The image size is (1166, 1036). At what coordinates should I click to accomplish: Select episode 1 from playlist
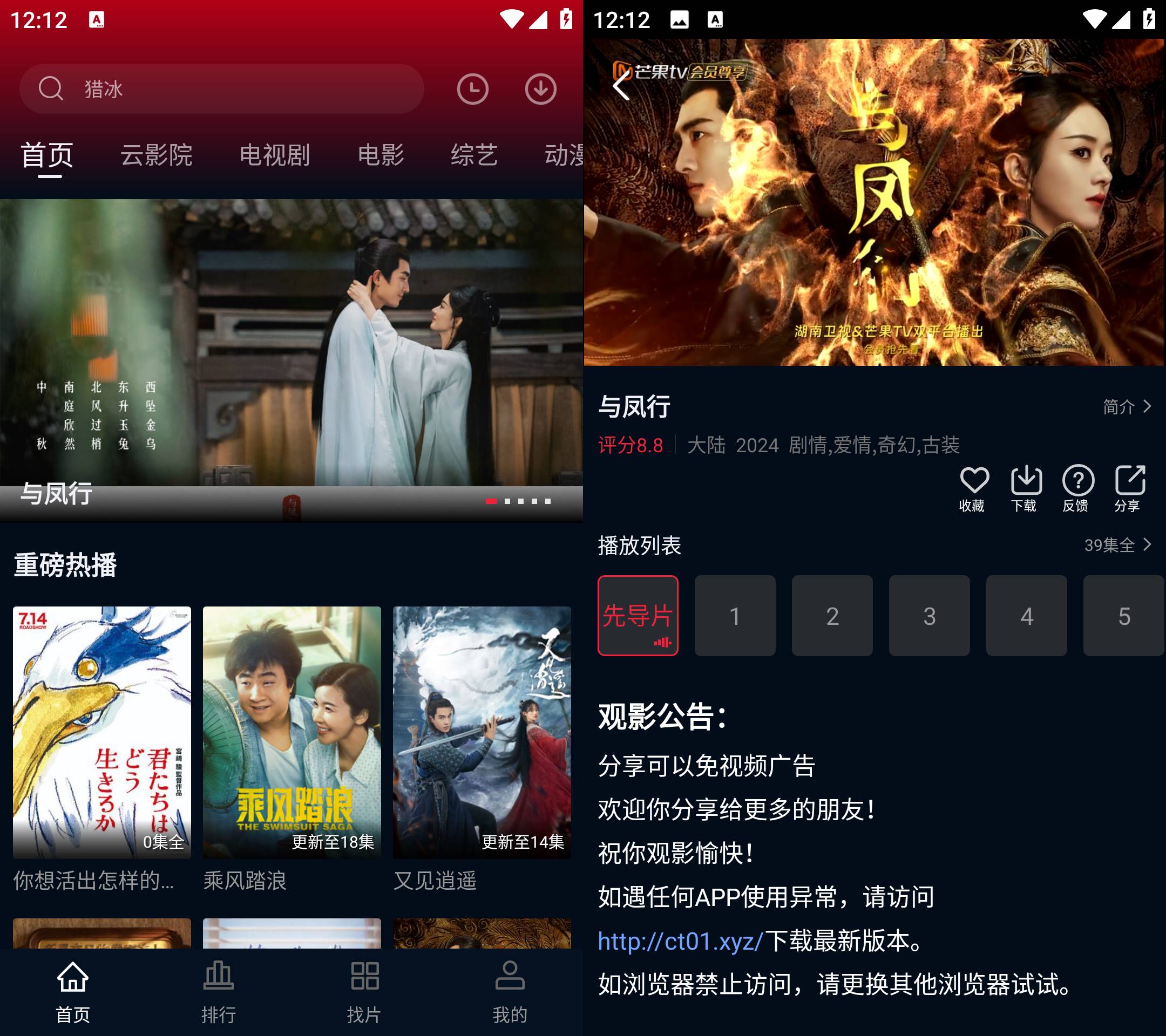[x=735, y=615]
